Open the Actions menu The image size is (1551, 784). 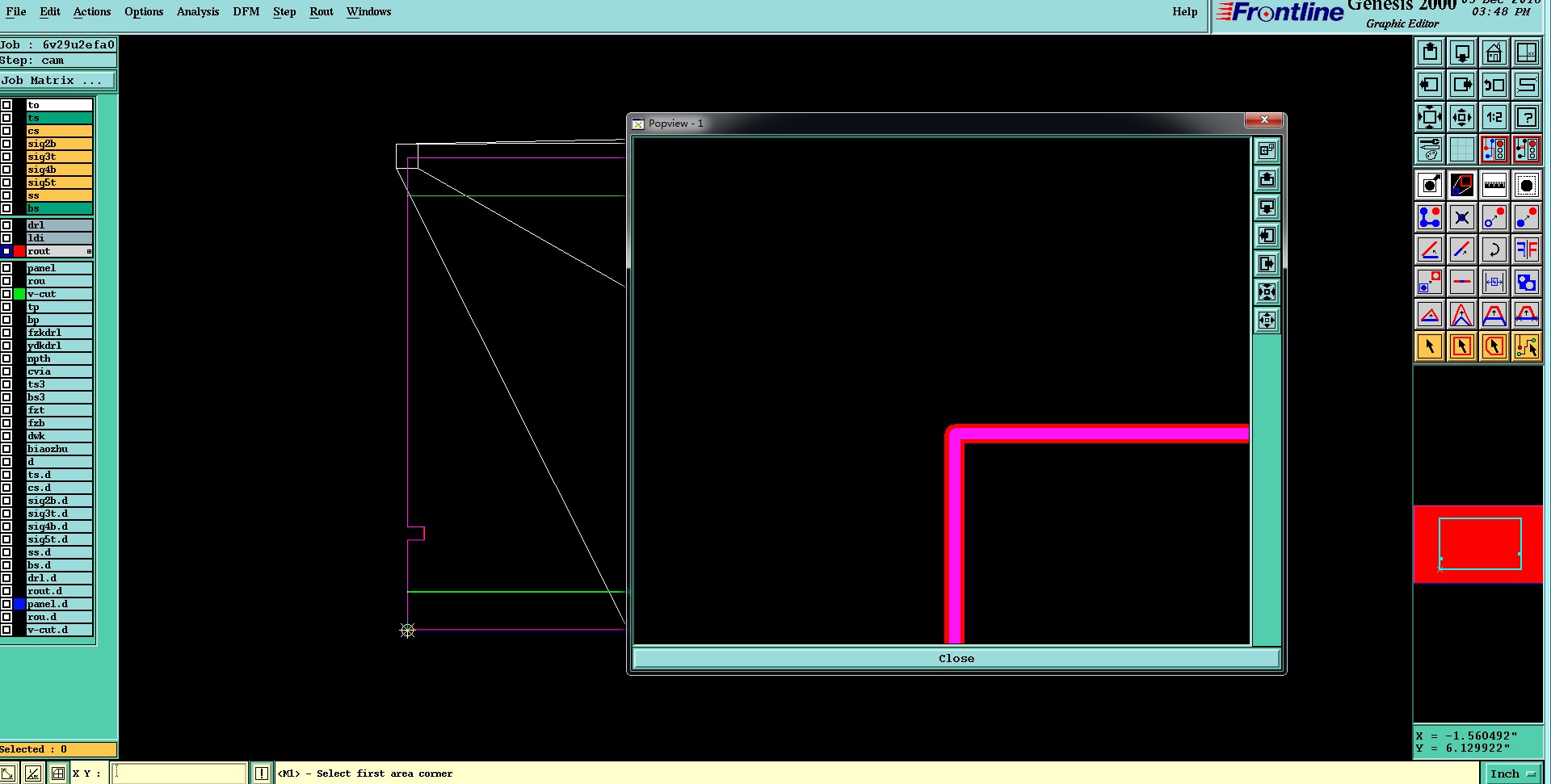click(92, 11)
